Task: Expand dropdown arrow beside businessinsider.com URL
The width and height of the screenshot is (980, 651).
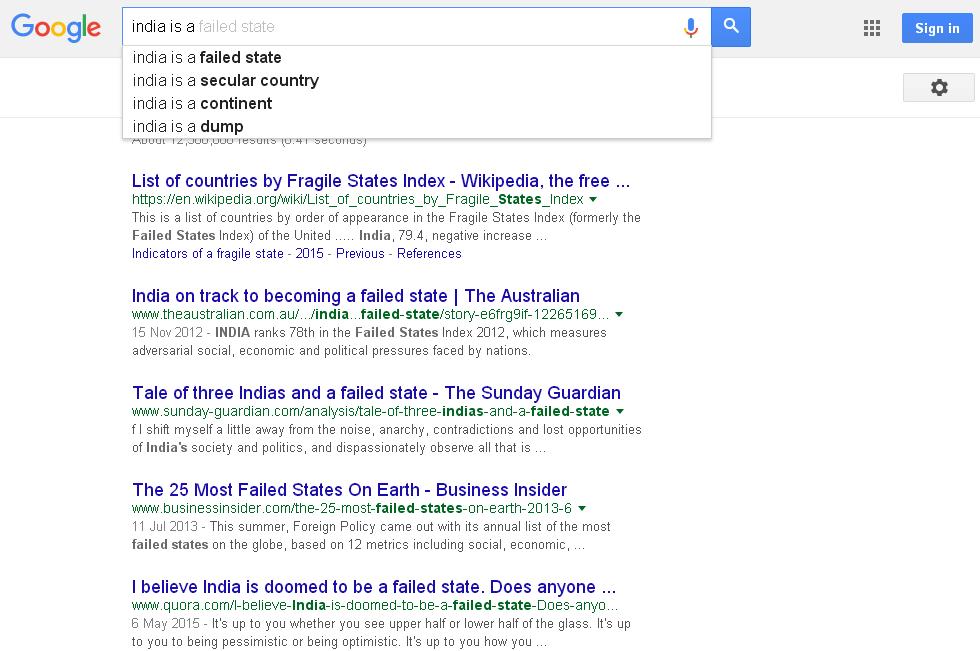Action: click(x=582, y=508)
